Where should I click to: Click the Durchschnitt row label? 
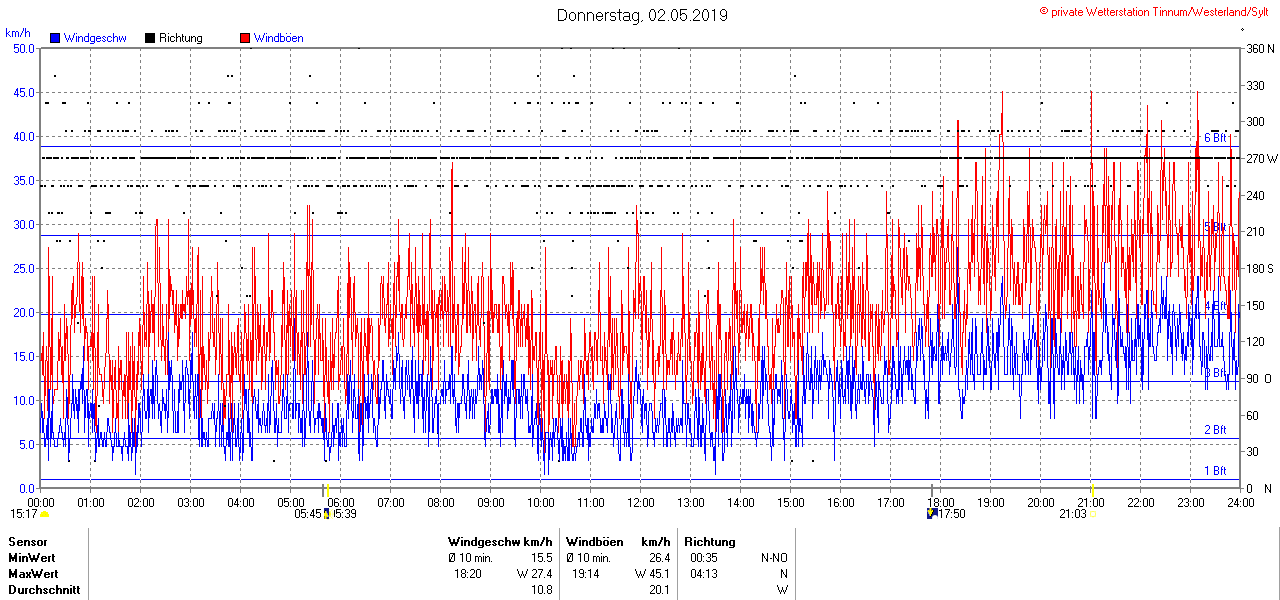click(44, 590)
